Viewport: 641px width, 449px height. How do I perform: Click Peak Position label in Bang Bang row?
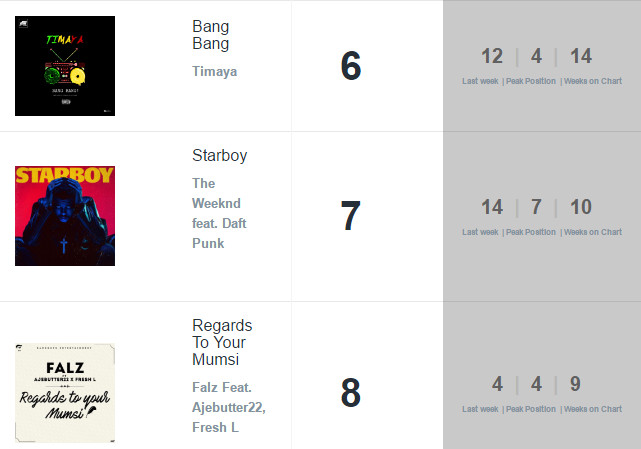click(x=531, y=81)
